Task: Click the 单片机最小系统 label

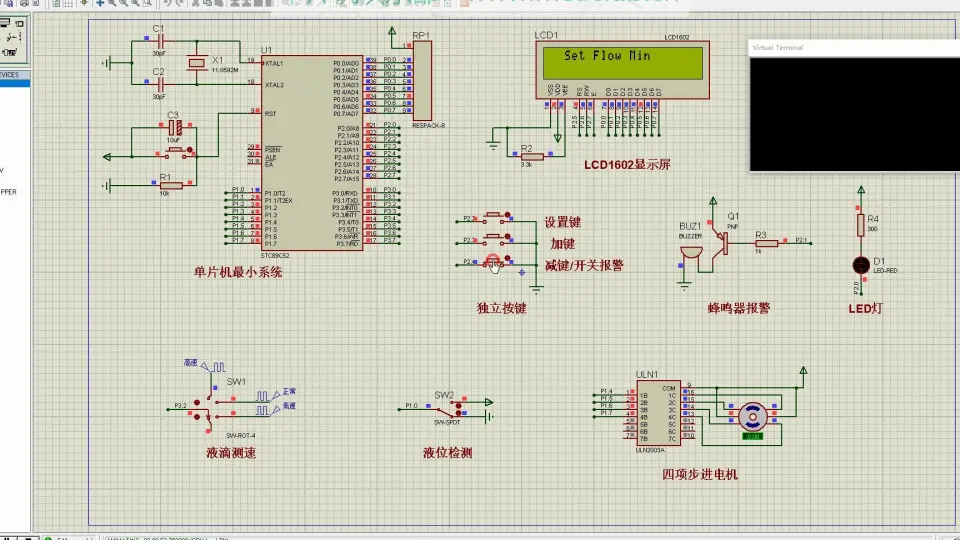Action: tap(238, 272)
